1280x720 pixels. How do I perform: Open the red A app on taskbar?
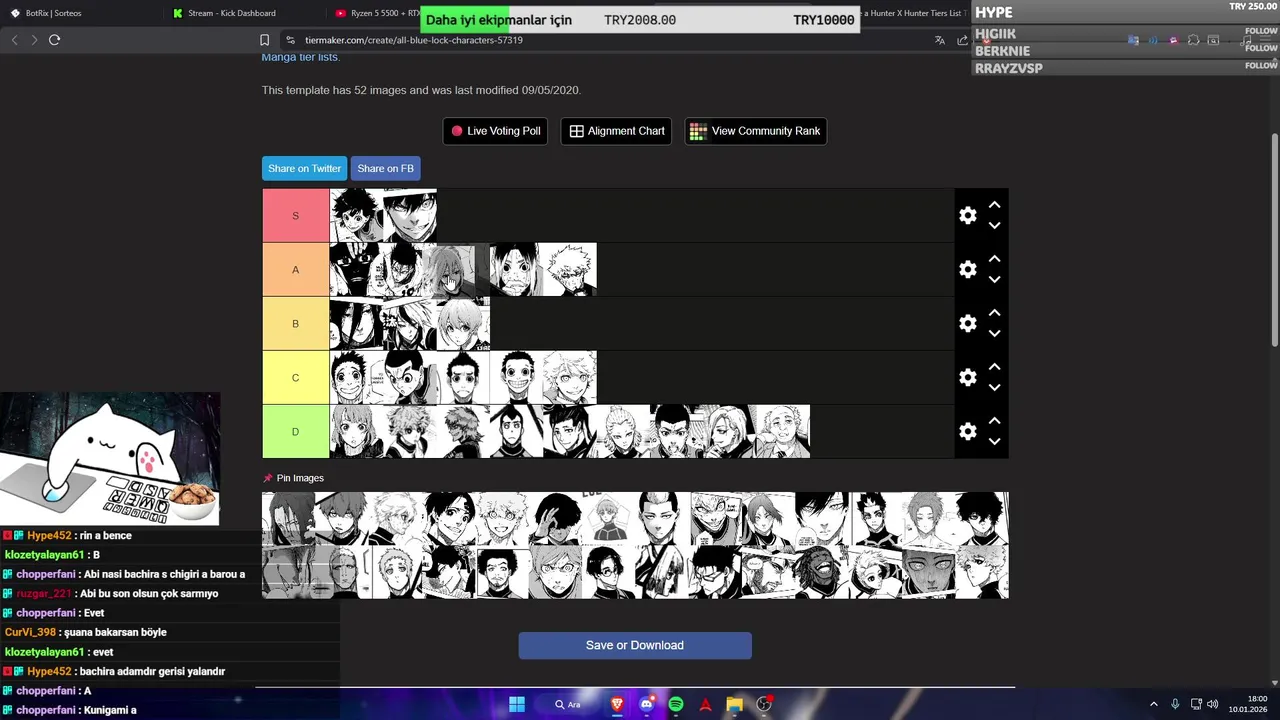point(705,704)
